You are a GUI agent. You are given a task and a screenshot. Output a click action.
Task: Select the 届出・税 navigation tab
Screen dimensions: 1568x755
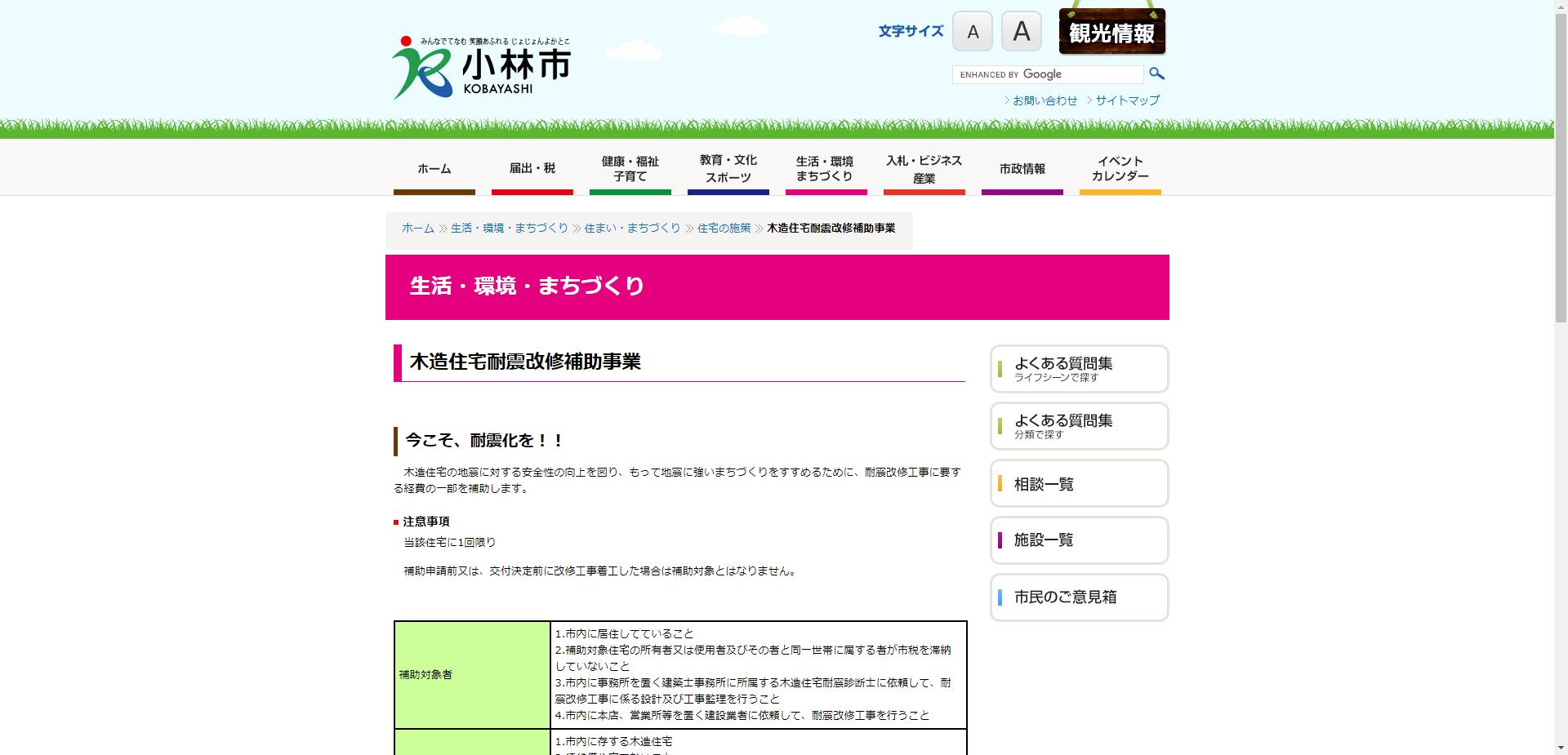click(532, 169)
